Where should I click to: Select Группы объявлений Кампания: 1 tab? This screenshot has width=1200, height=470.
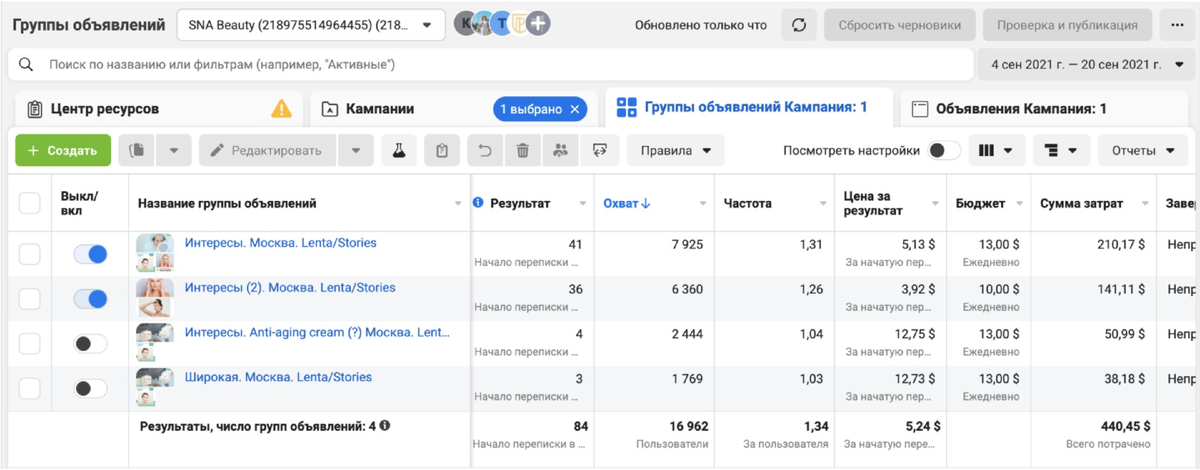pos(750,108)
